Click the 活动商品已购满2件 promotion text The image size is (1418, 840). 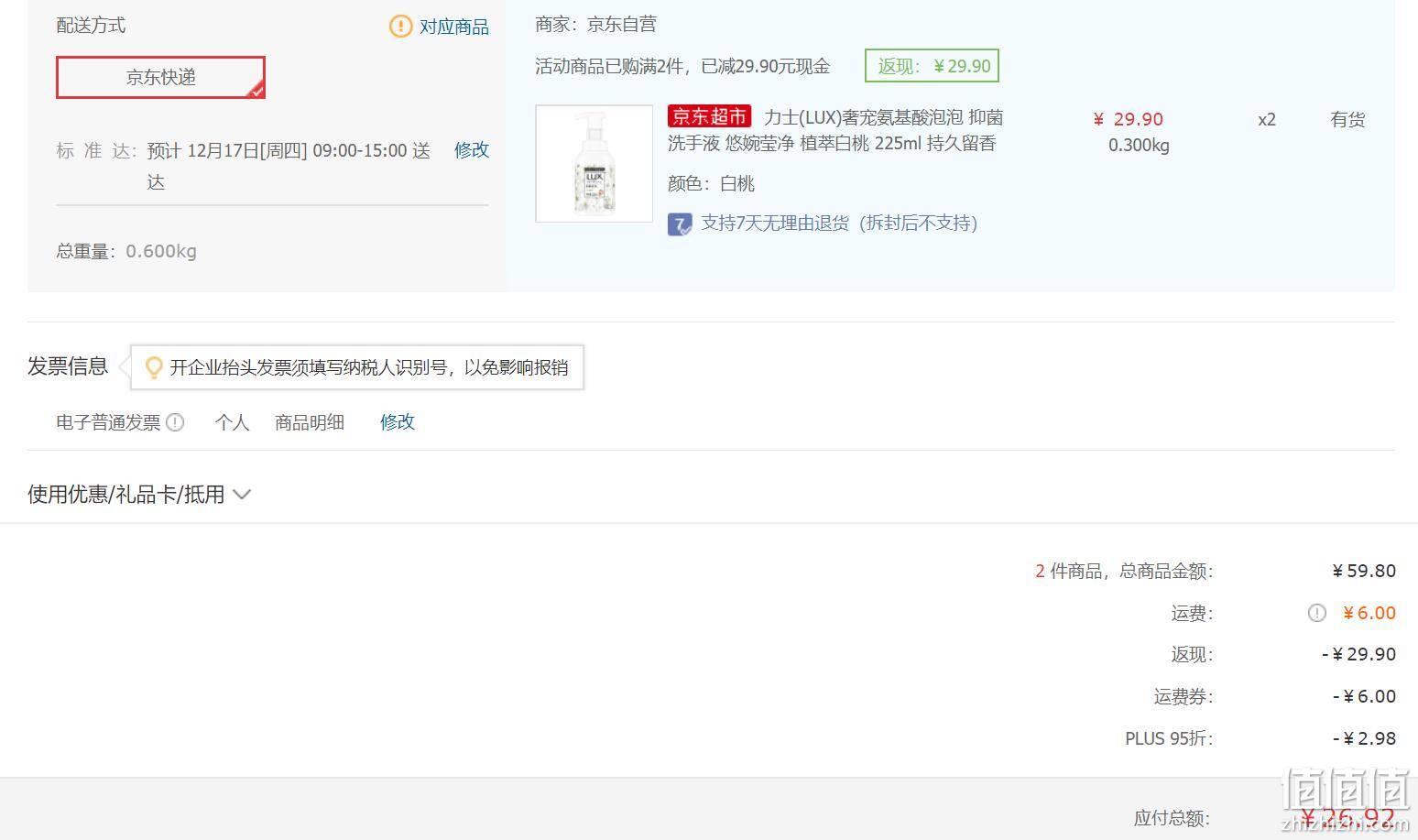682,66
